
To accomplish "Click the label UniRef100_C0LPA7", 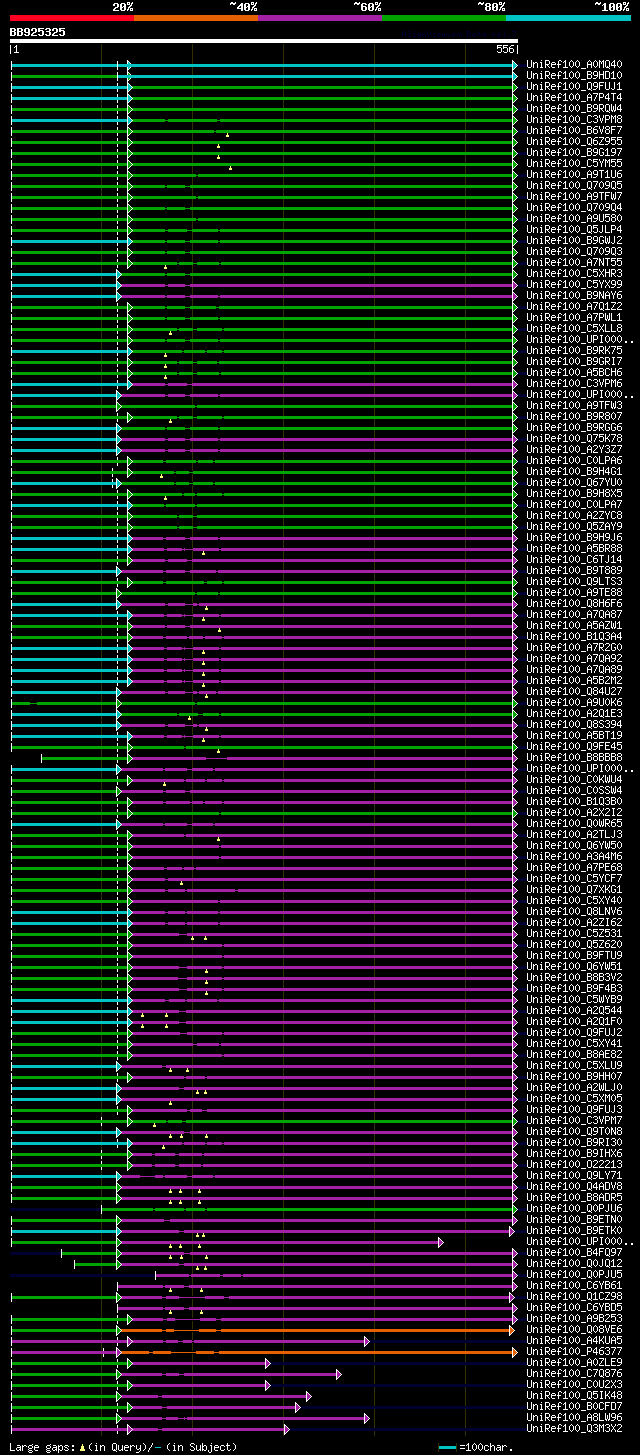I will [x=574, y=504].
